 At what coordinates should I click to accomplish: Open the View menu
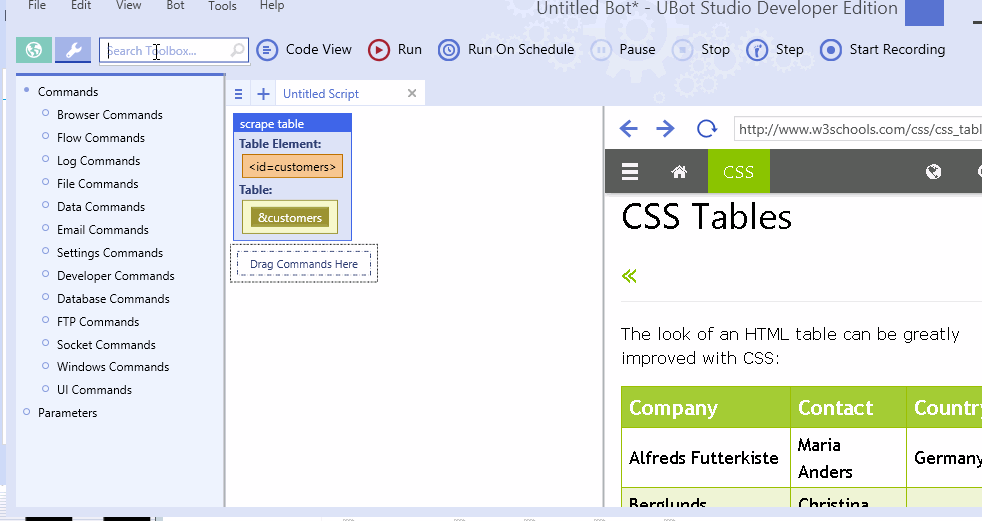128,5
